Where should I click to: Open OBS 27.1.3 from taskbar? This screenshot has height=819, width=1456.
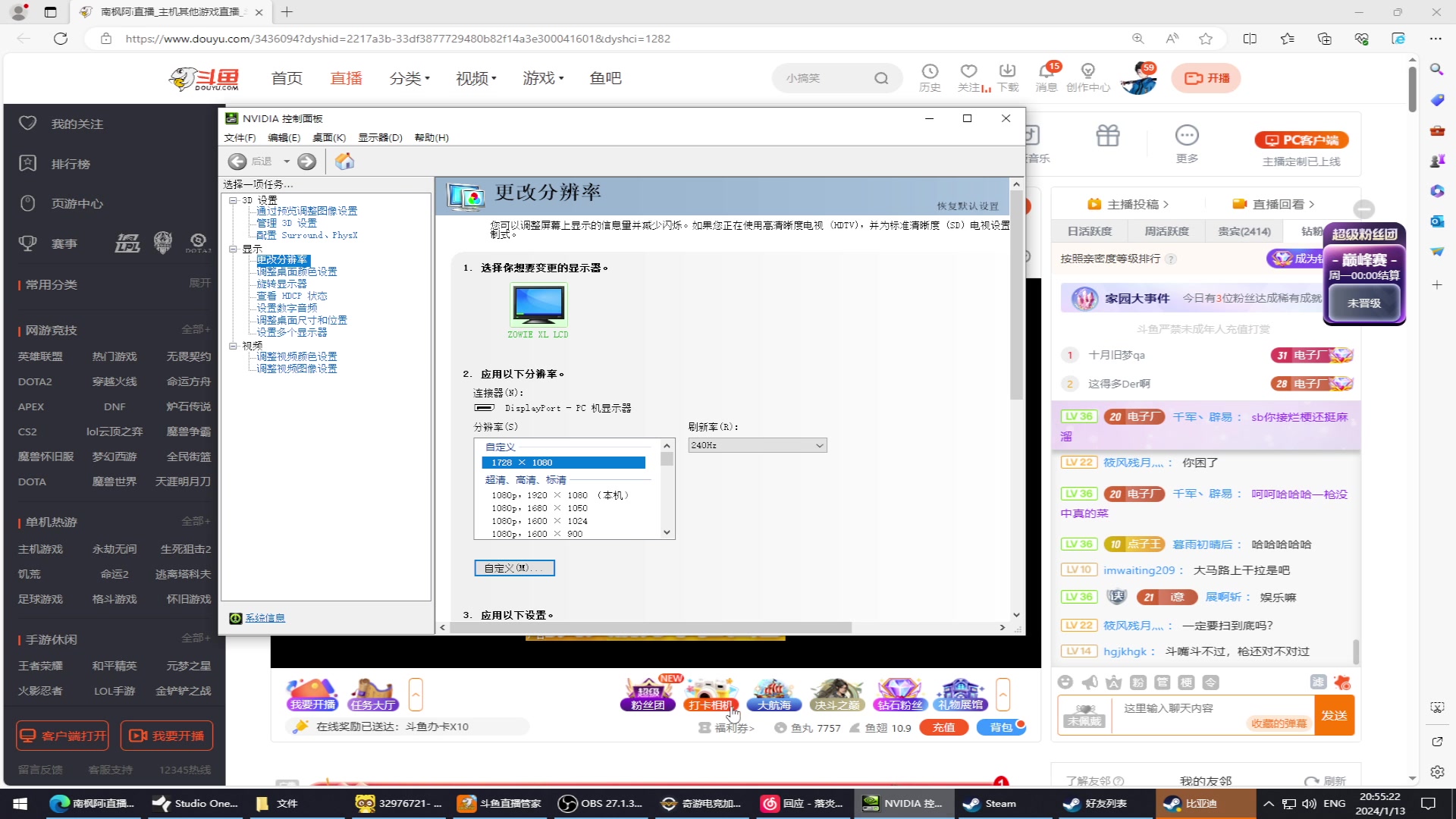[x=601, y=803]
